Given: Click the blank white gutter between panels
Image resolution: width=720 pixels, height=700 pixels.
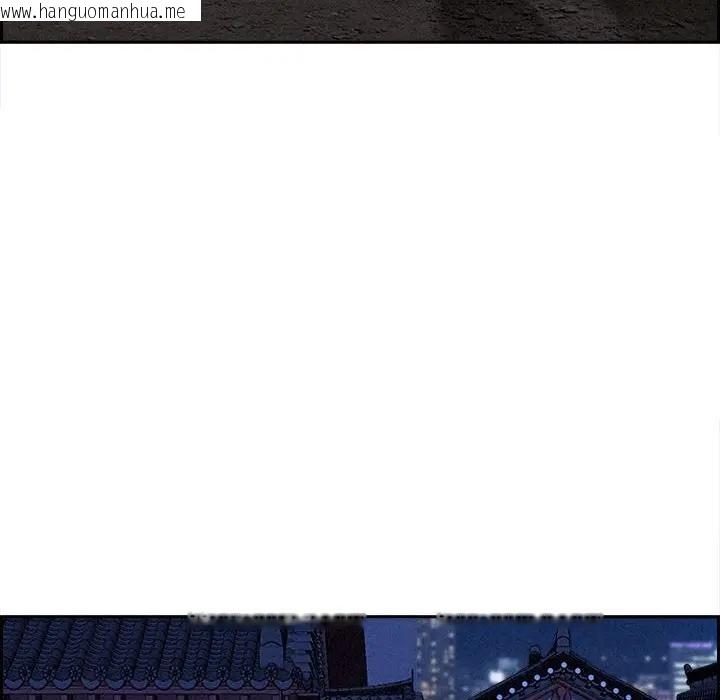Looking at the screenshot, I should 360,330.
